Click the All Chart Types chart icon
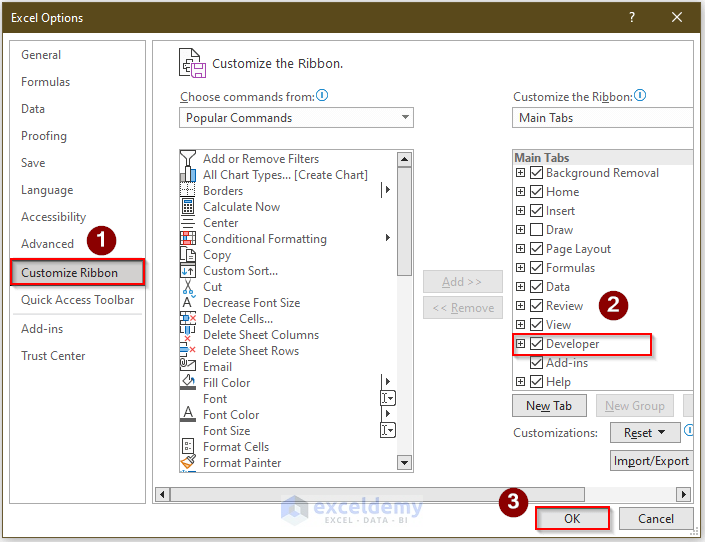 pyautogui.click(x=187, y=175)
